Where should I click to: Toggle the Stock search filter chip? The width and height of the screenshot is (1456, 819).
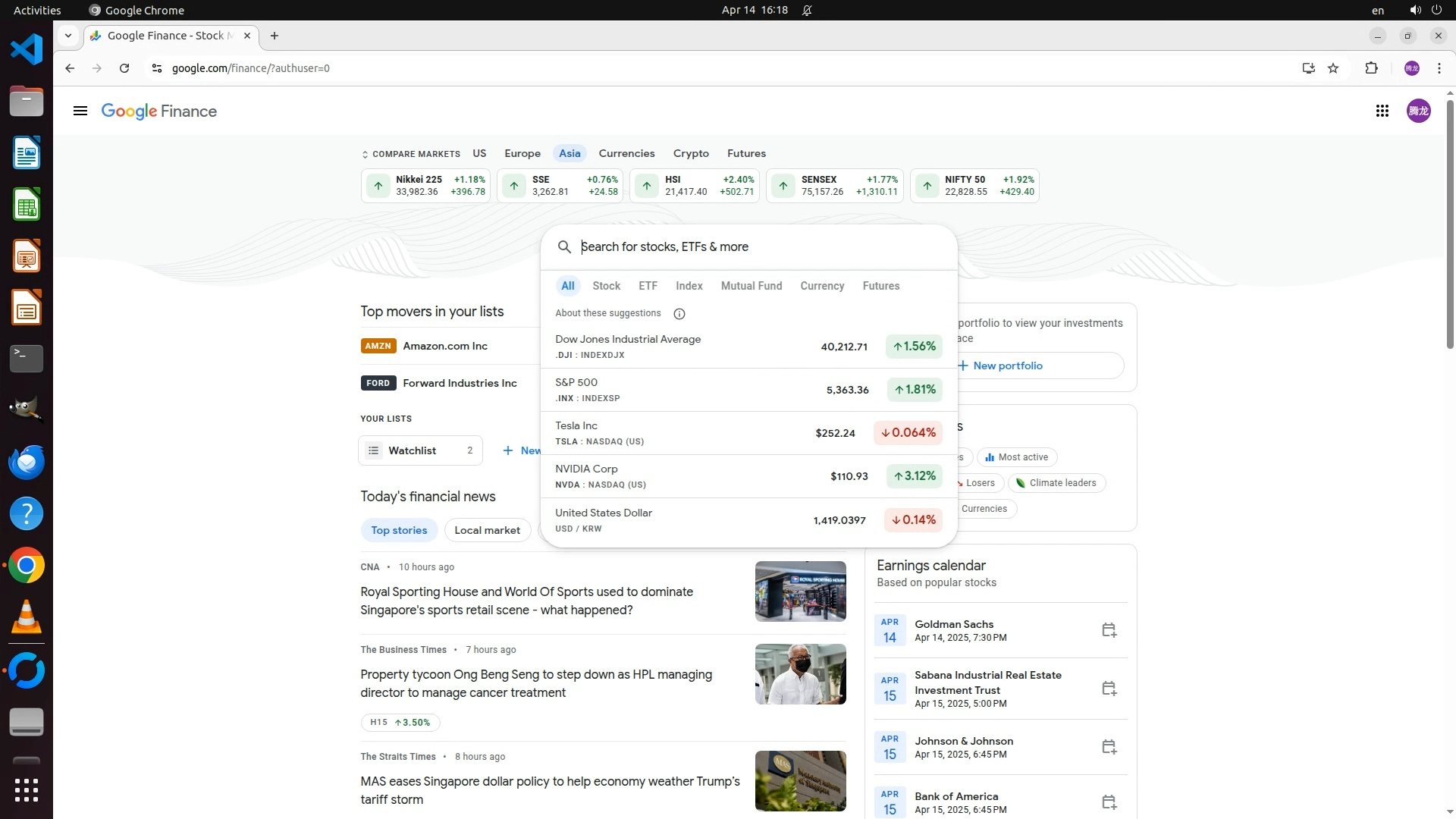[x=606, y=286]
